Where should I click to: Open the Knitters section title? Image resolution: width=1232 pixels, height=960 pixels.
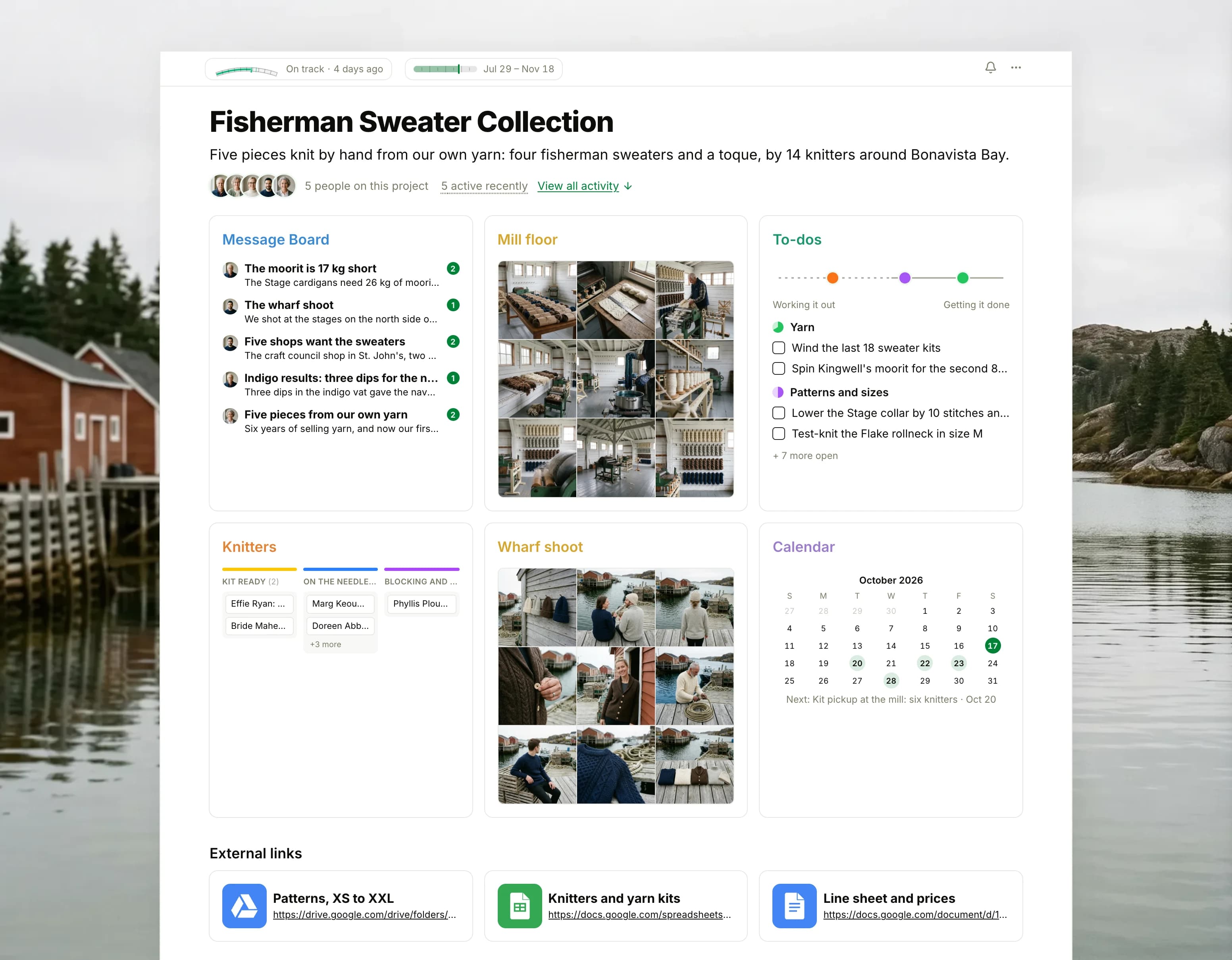tap(249, 546)
